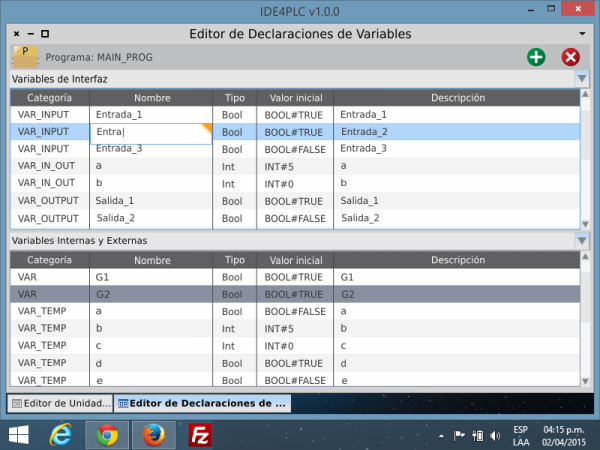Select the G1 variable row
The width and height of the screenshot is (600, 450).
pos(295,277)
